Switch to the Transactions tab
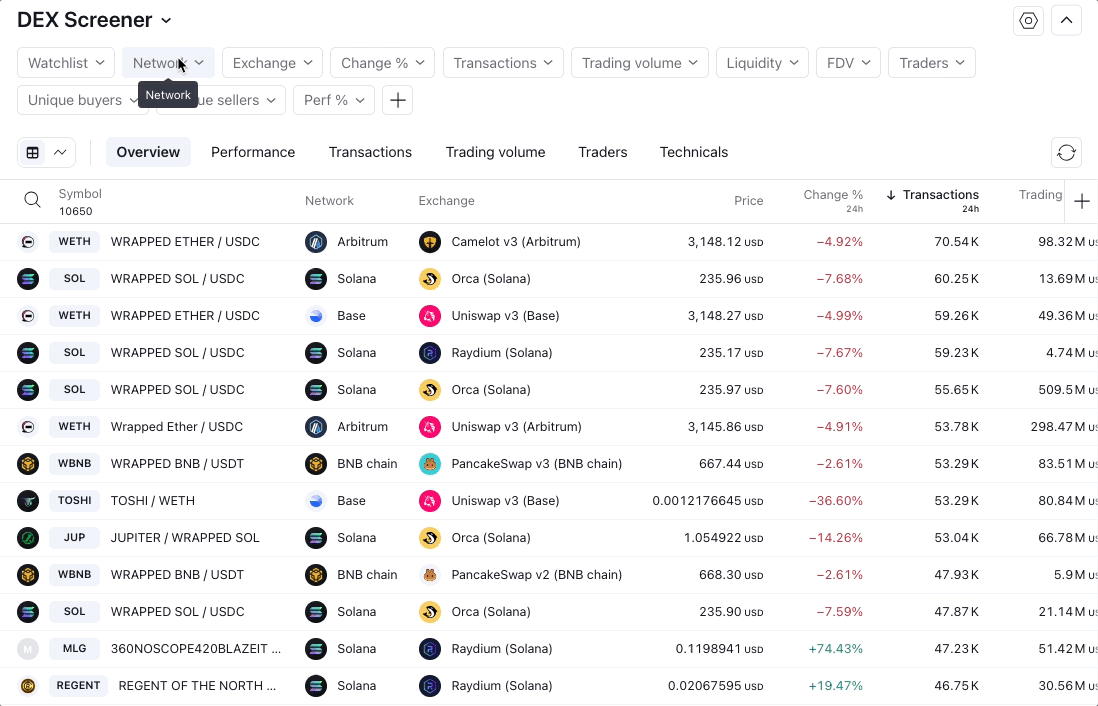This screenshot has width=1098, height=706. (370, 152)
